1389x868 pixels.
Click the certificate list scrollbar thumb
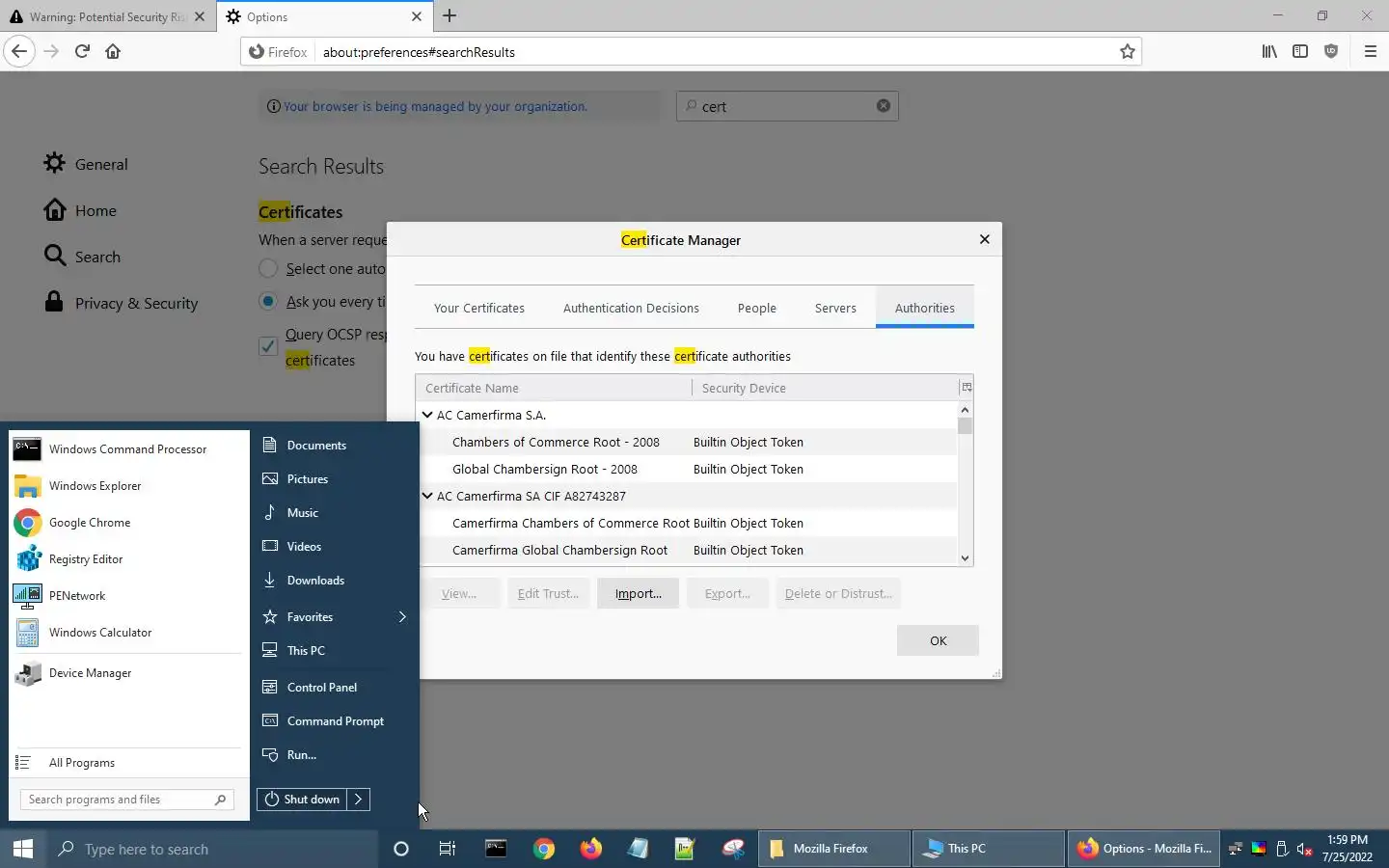click(965, 426)
